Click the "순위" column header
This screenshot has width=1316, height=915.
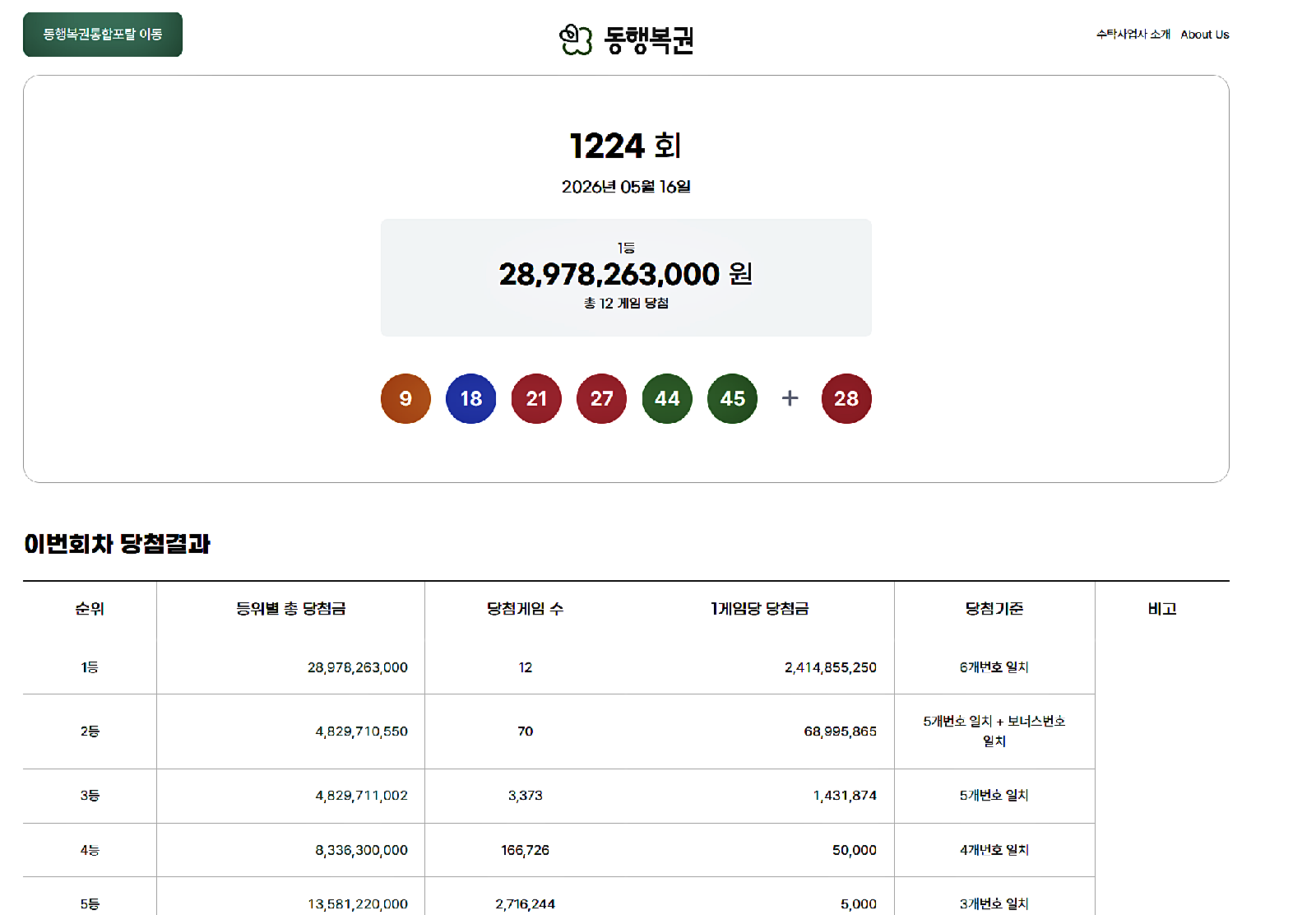point(90,609)
